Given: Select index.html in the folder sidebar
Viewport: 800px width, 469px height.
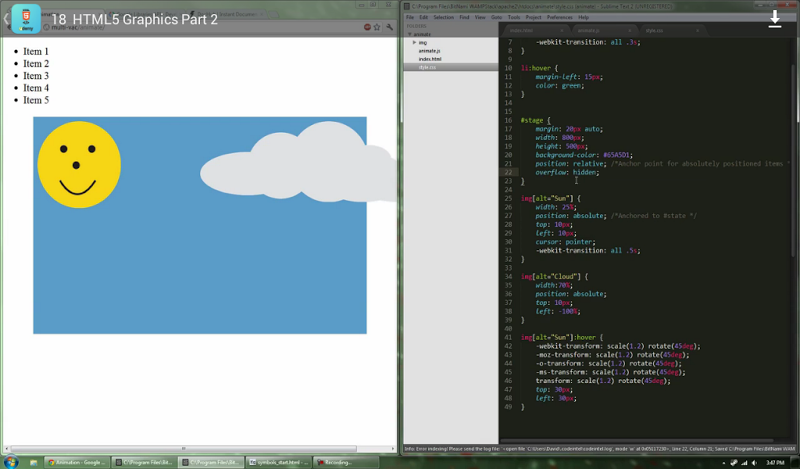Looking at the screenshot, I should click(x=428, y=59).
